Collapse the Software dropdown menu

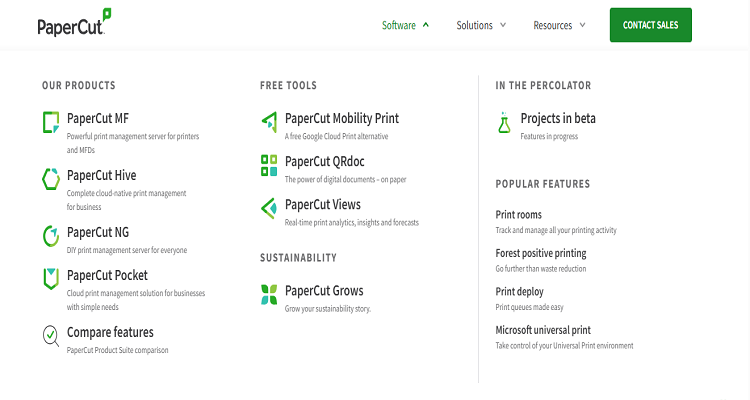405,25
